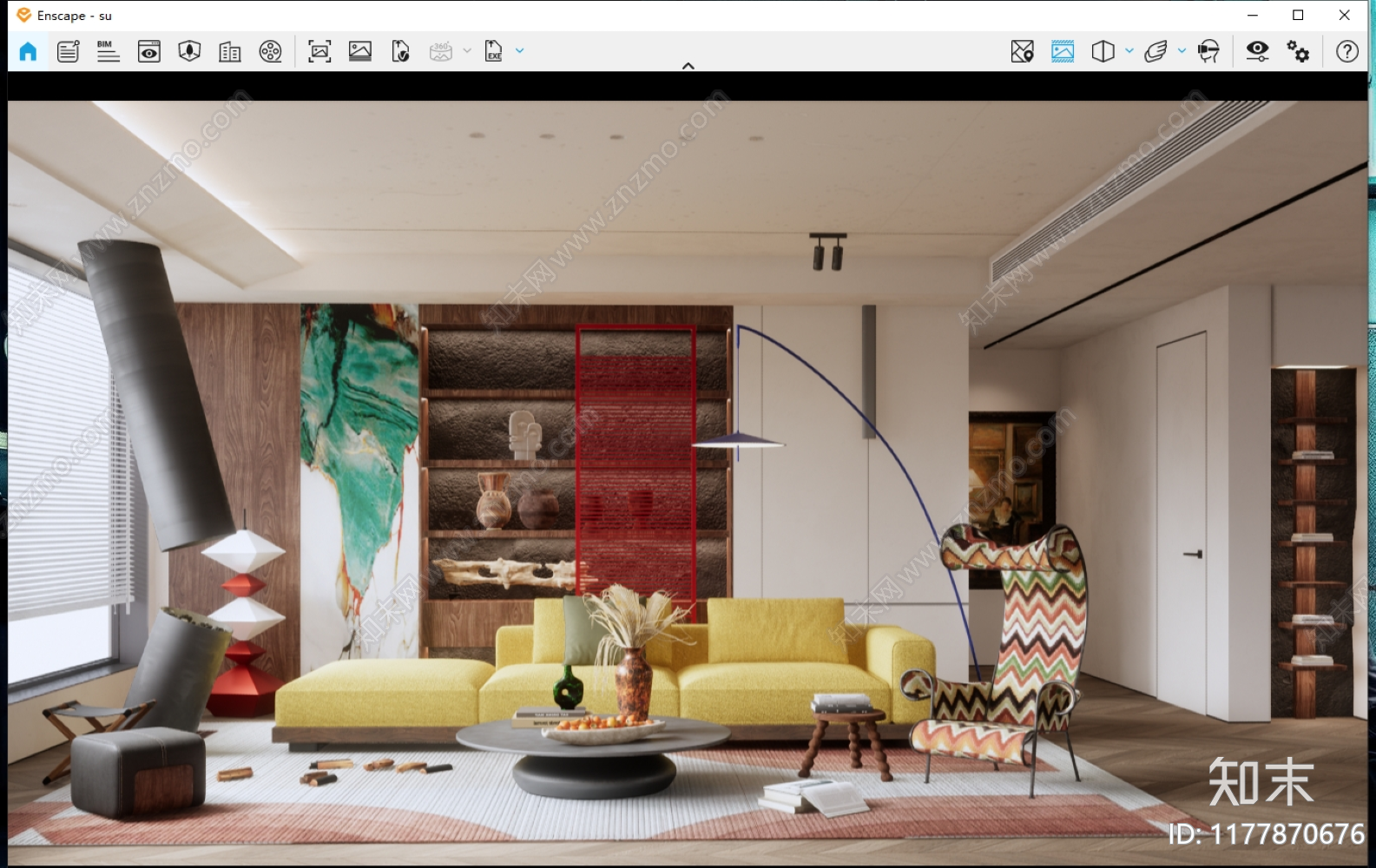Image resolution: width=1376 pixels, height=868 pixels.
Task: Open Visual Settings with the eye slider icon
Action: (x=1257, y=51)
